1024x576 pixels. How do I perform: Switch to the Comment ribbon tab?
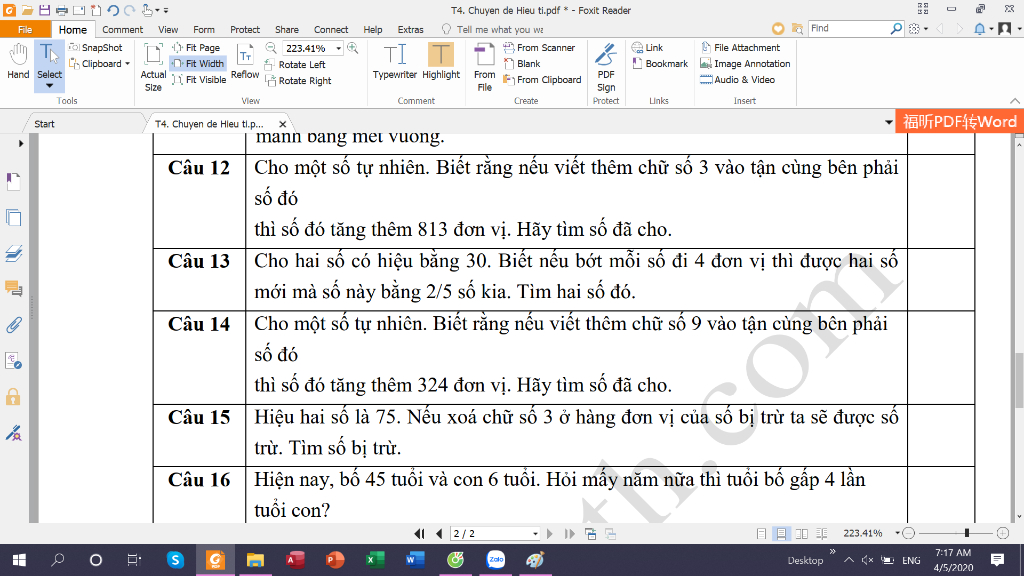(x=122, y=29)
